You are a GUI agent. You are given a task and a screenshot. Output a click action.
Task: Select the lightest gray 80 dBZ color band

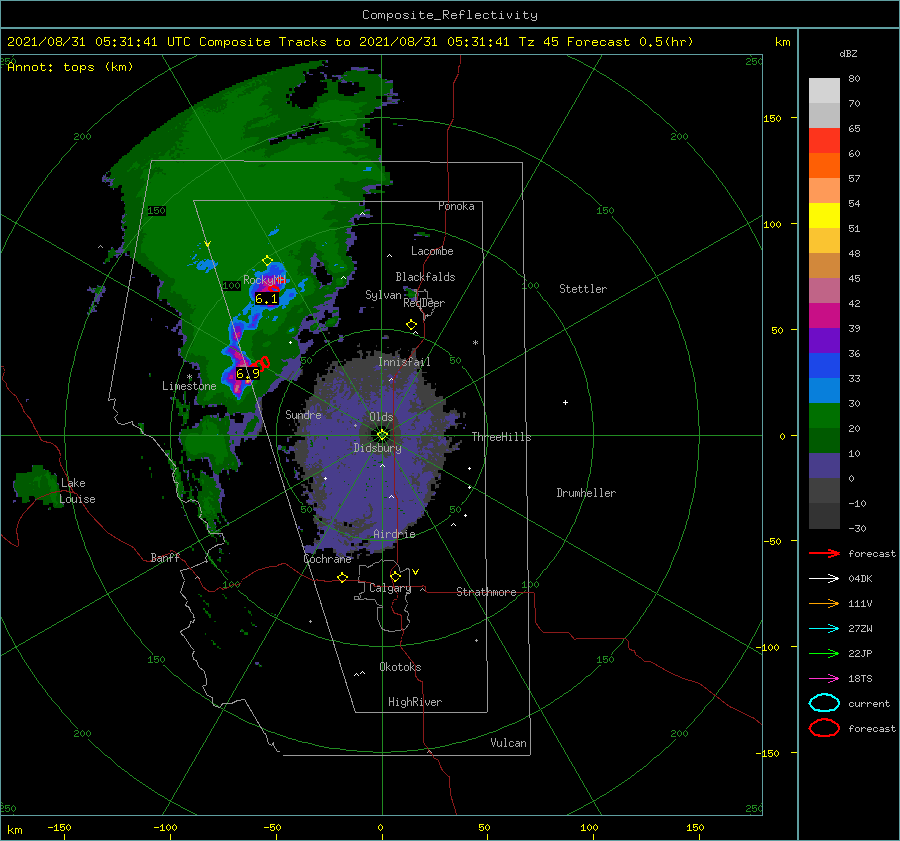(x=824, y=91)
